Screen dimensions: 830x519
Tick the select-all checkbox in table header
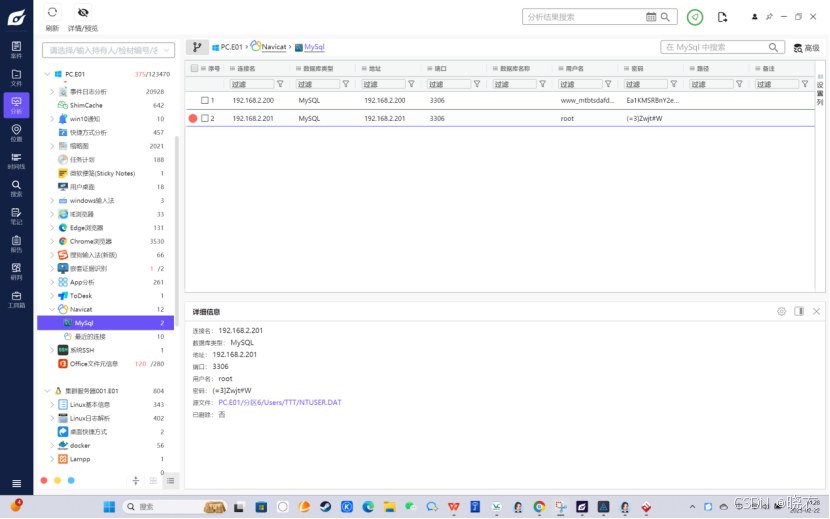(194, 68)
